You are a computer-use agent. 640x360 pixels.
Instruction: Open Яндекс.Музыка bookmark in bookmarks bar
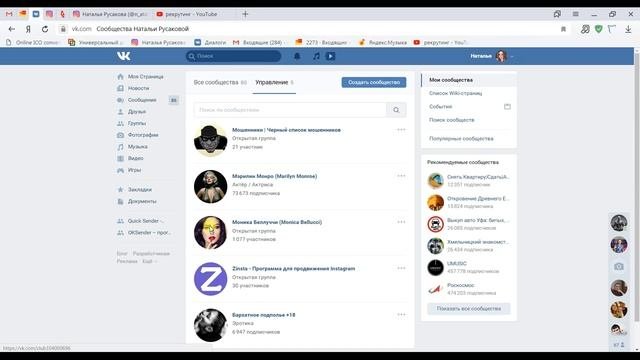[x=383, y=42]
